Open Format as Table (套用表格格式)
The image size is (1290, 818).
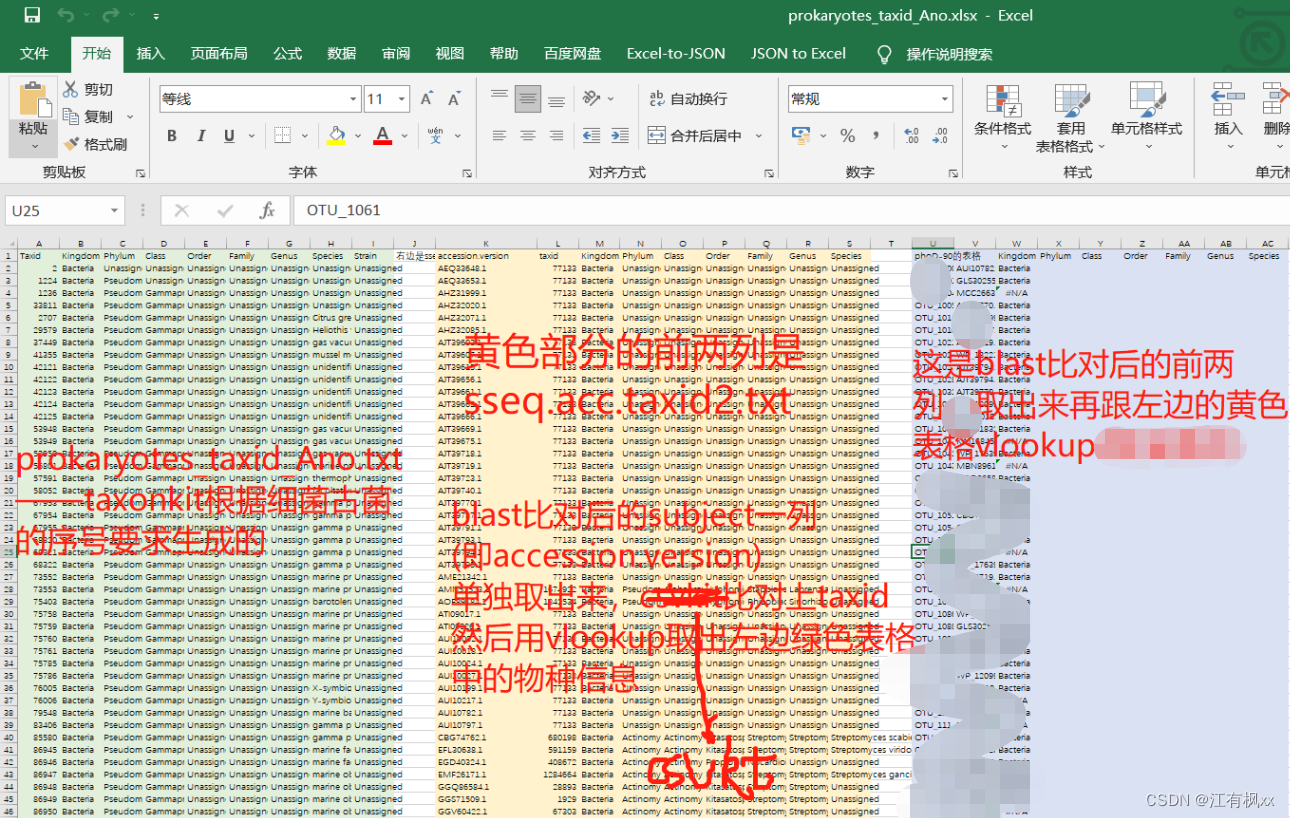tap(1070, 117)
